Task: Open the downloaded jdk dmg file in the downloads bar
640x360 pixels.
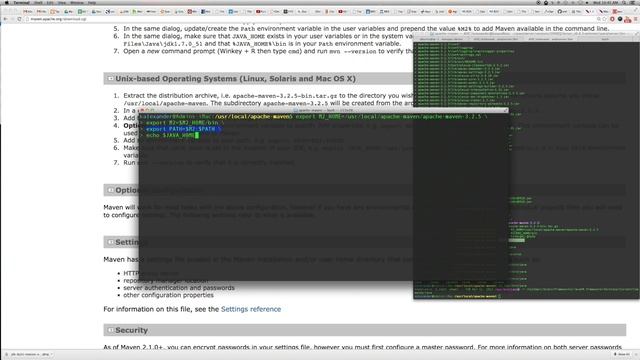Action: (x=29, y=354)
